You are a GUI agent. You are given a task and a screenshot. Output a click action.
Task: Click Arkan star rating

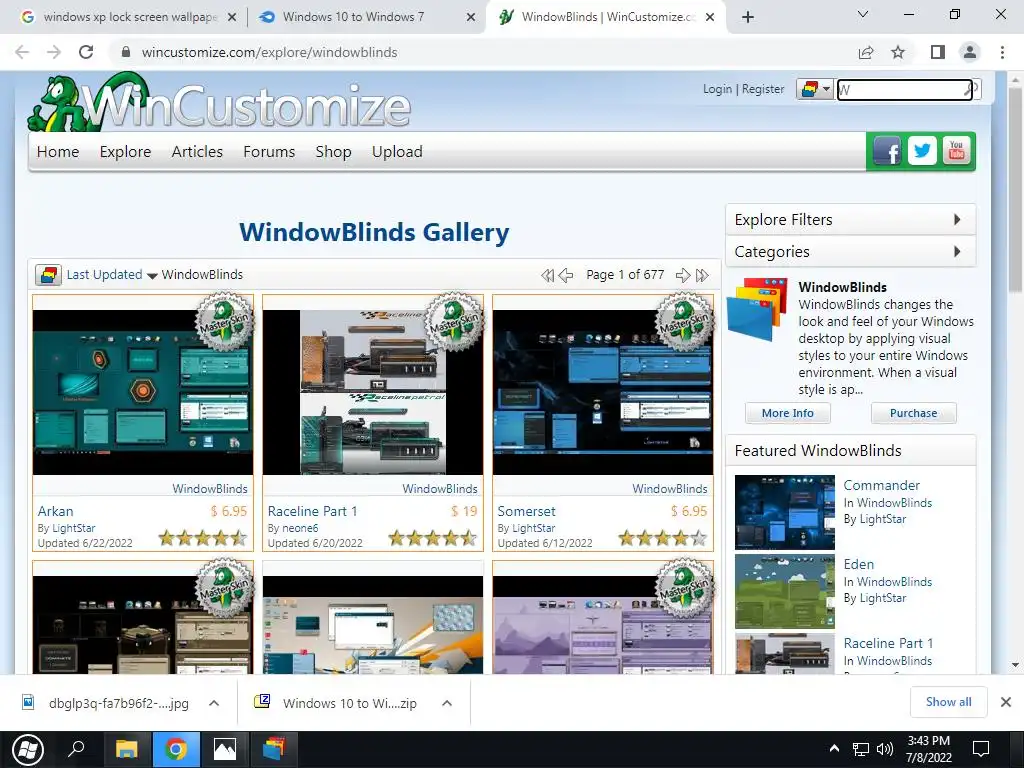[203, 538]
